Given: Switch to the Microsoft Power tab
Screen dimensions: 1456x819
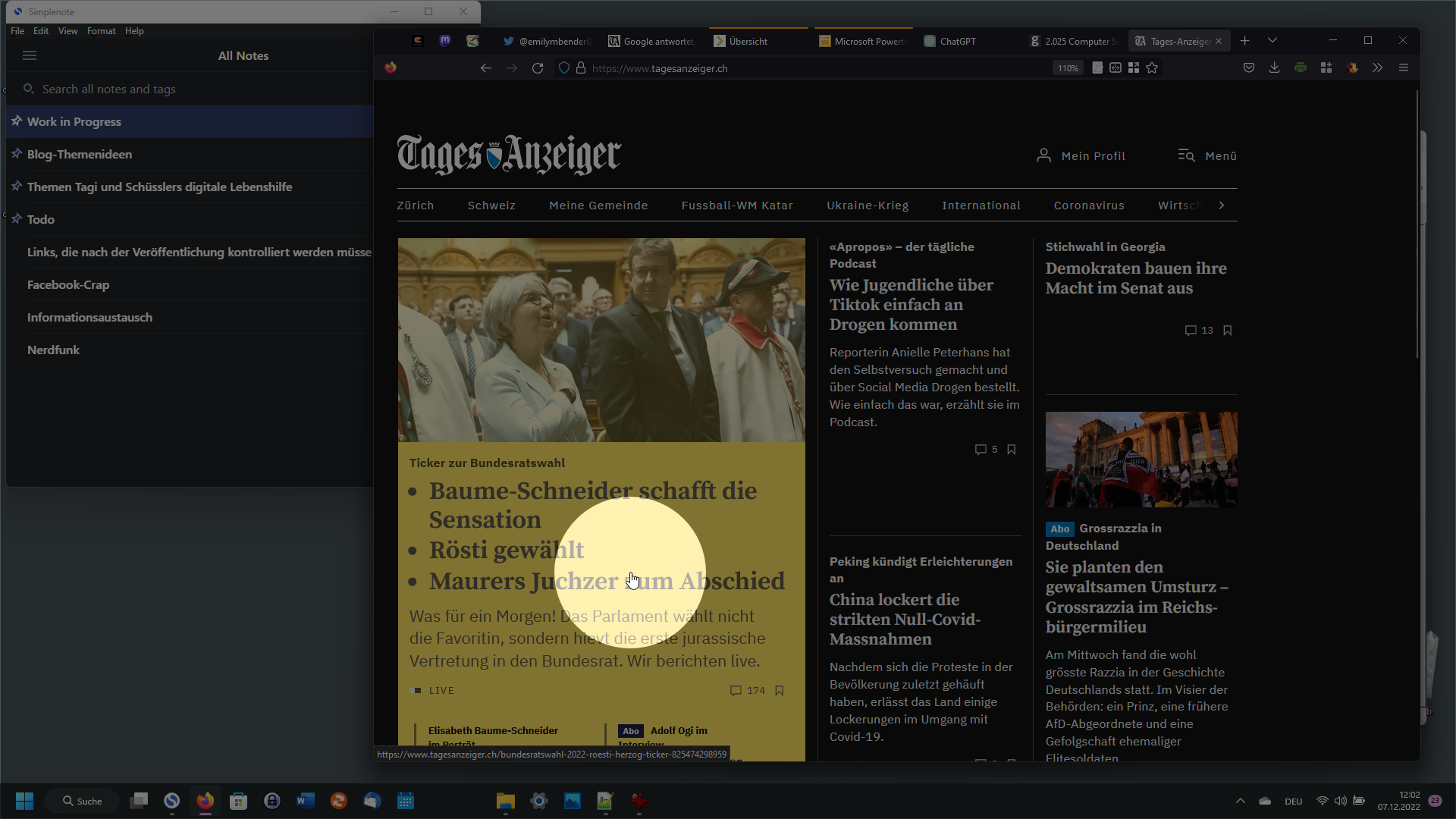Looking at the screenshot, I should click(x=864, y=41).
